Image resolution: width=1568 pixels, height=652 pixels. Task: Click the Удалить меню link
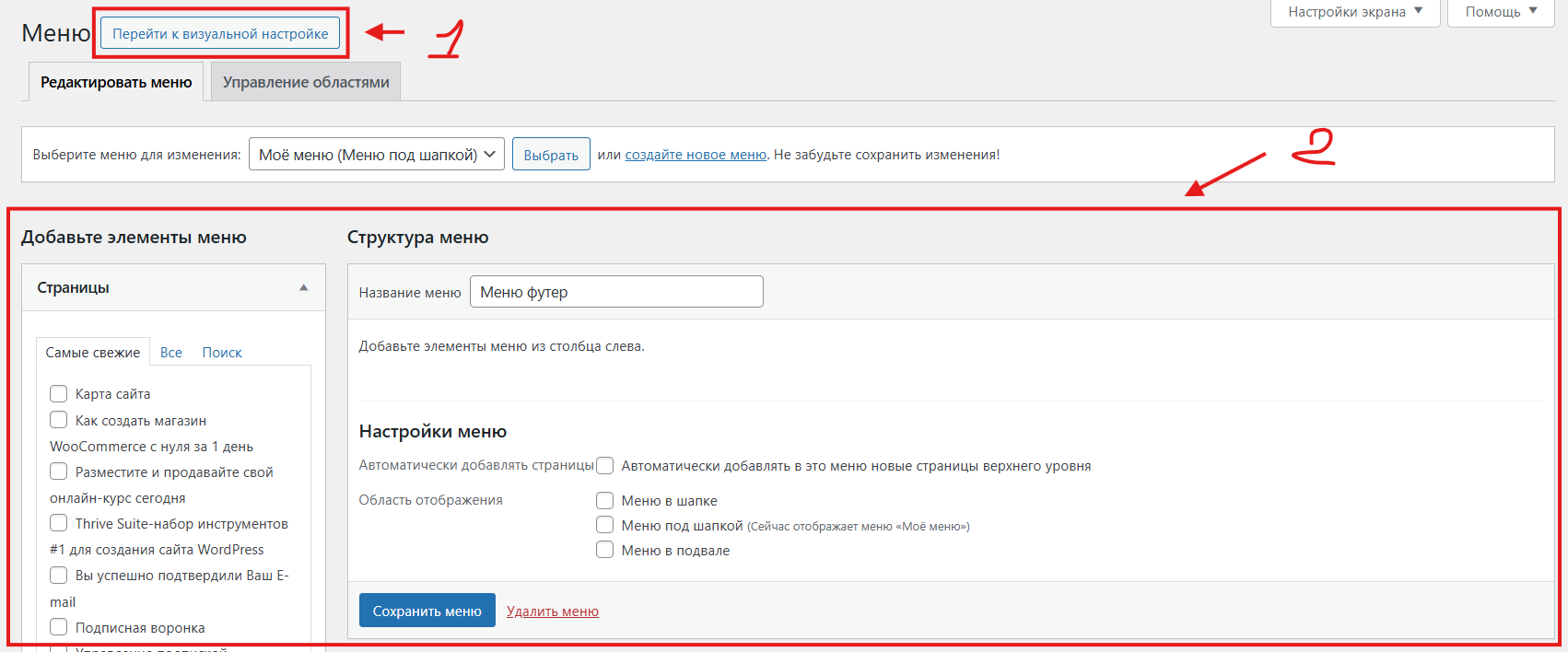pos(553,611)
